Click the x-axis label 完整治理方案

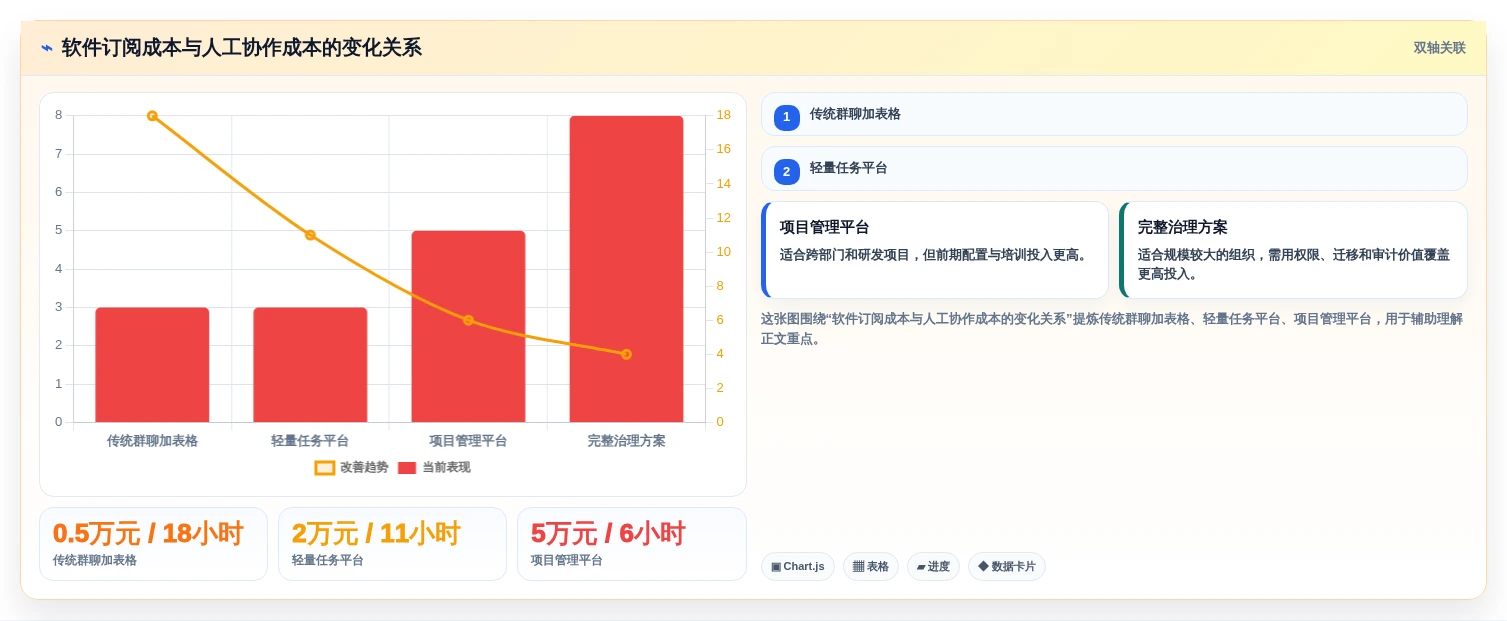click(626, 441)
